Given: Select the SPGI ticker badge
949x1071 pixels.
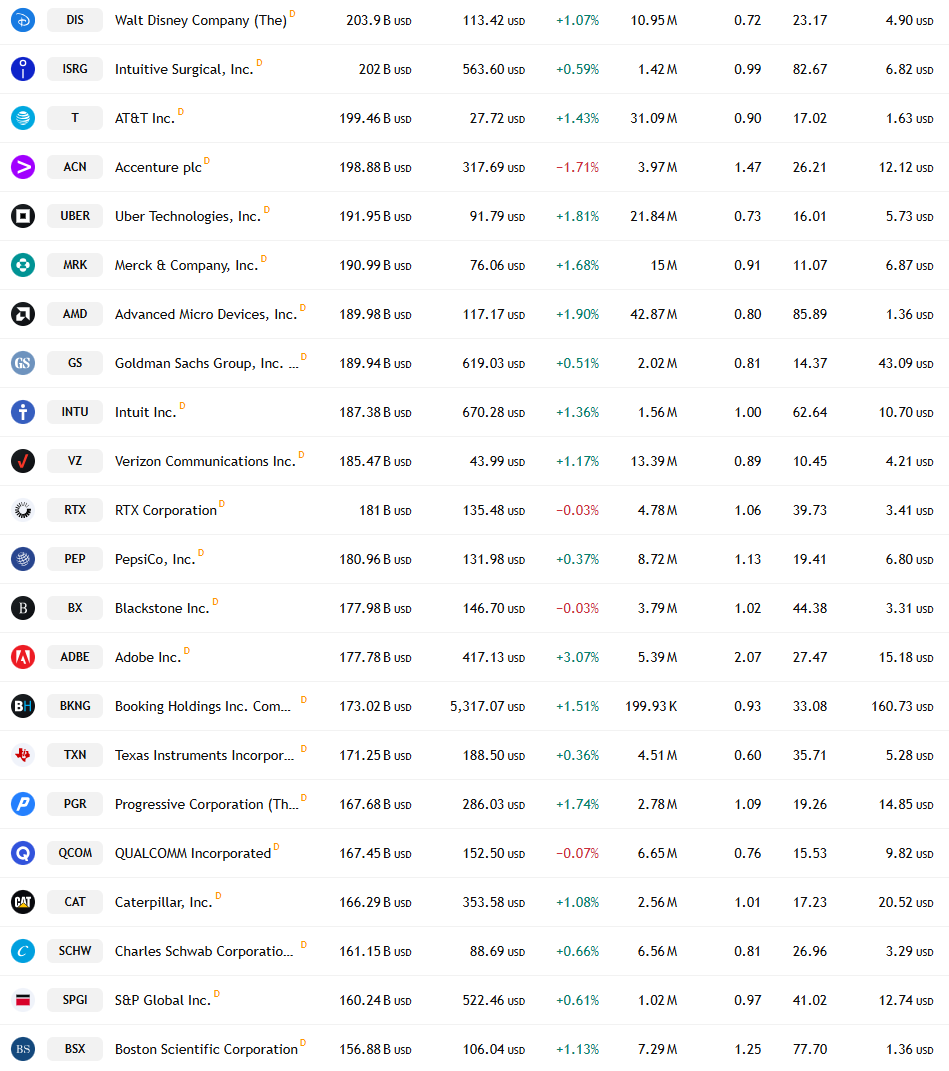Looking at the screenshot, I should 75,1000.
